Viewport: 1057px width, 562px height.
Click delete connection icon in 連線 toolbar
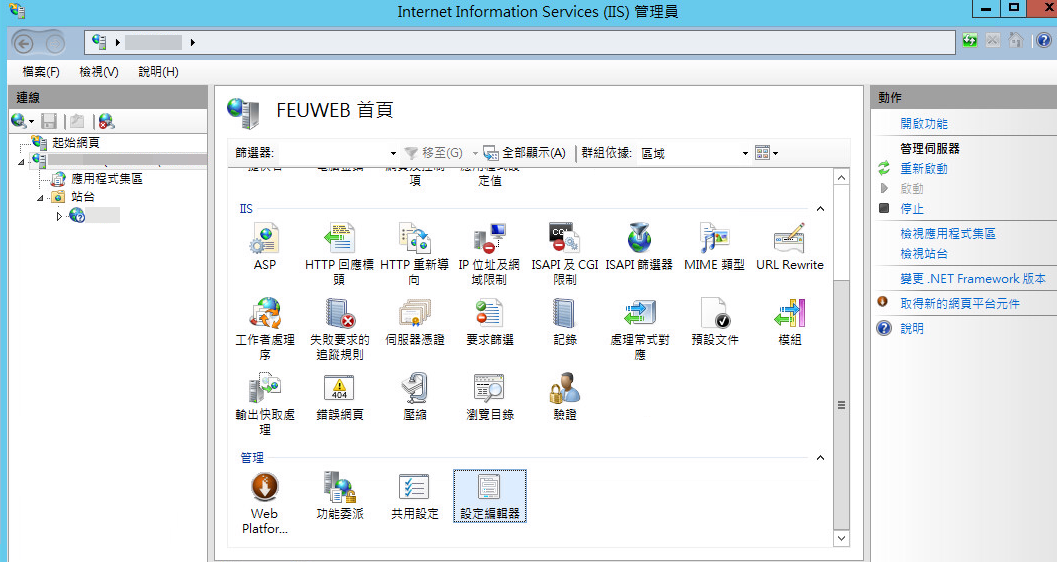[x=107, y=121]
